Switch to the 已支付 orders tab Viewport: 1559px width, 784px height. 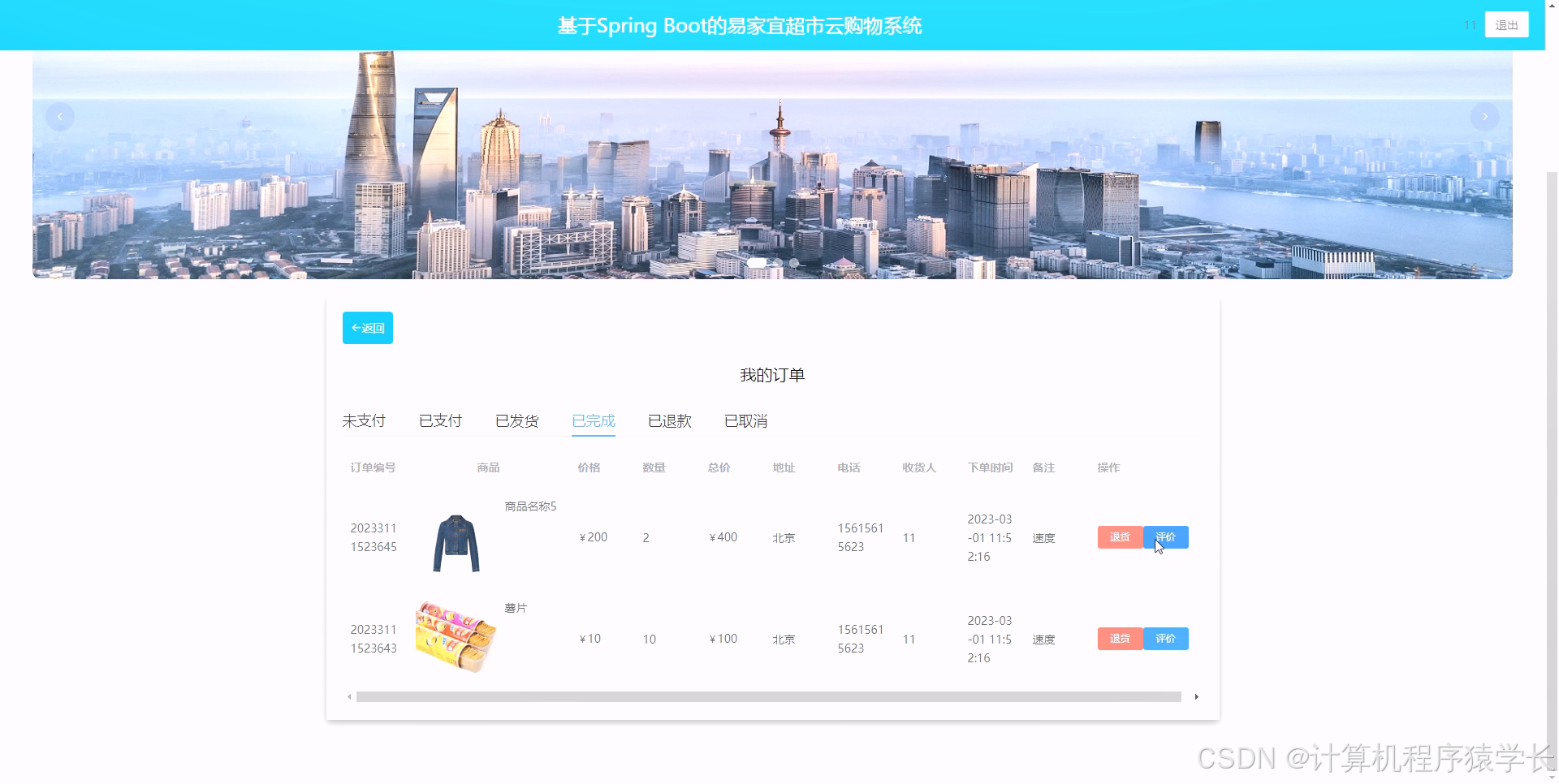(x=440, y=420)
